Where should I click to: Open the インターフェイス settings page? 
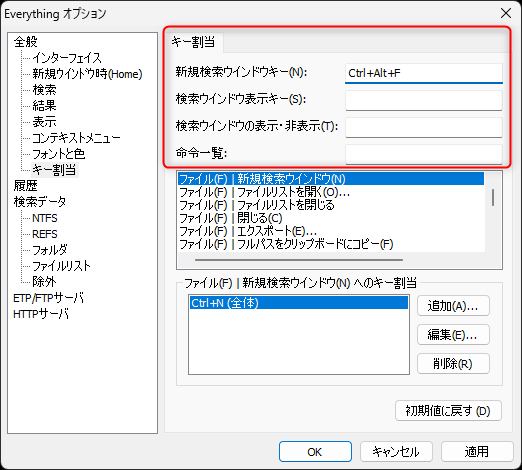67,58
